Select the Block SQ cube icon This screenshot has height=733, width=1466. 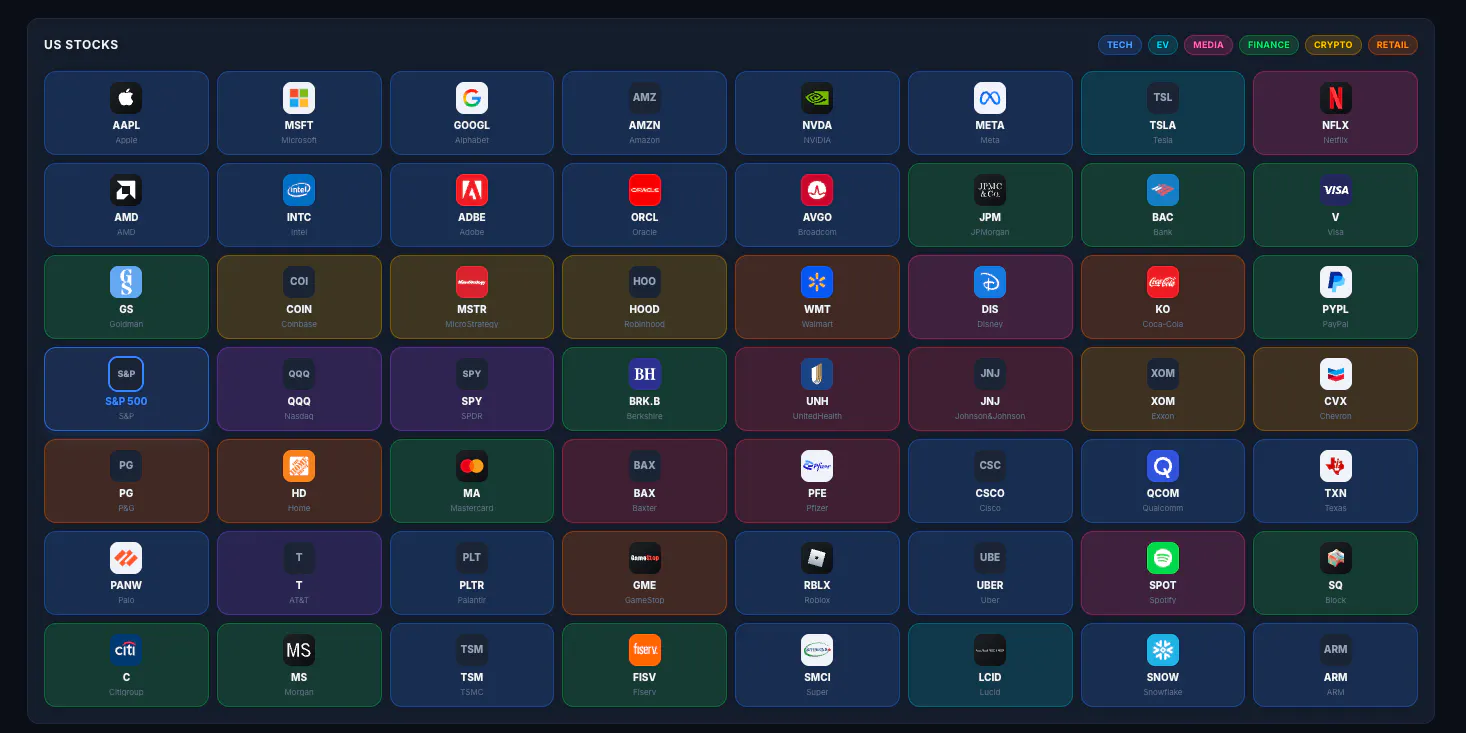tap(1336, 558)
